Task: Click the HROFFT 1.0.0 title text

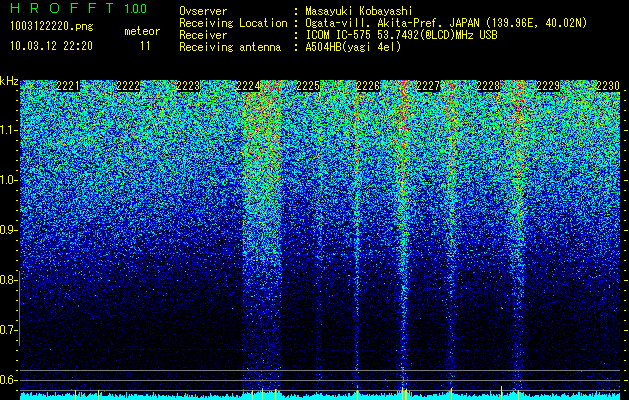Action: coord(78,8)
